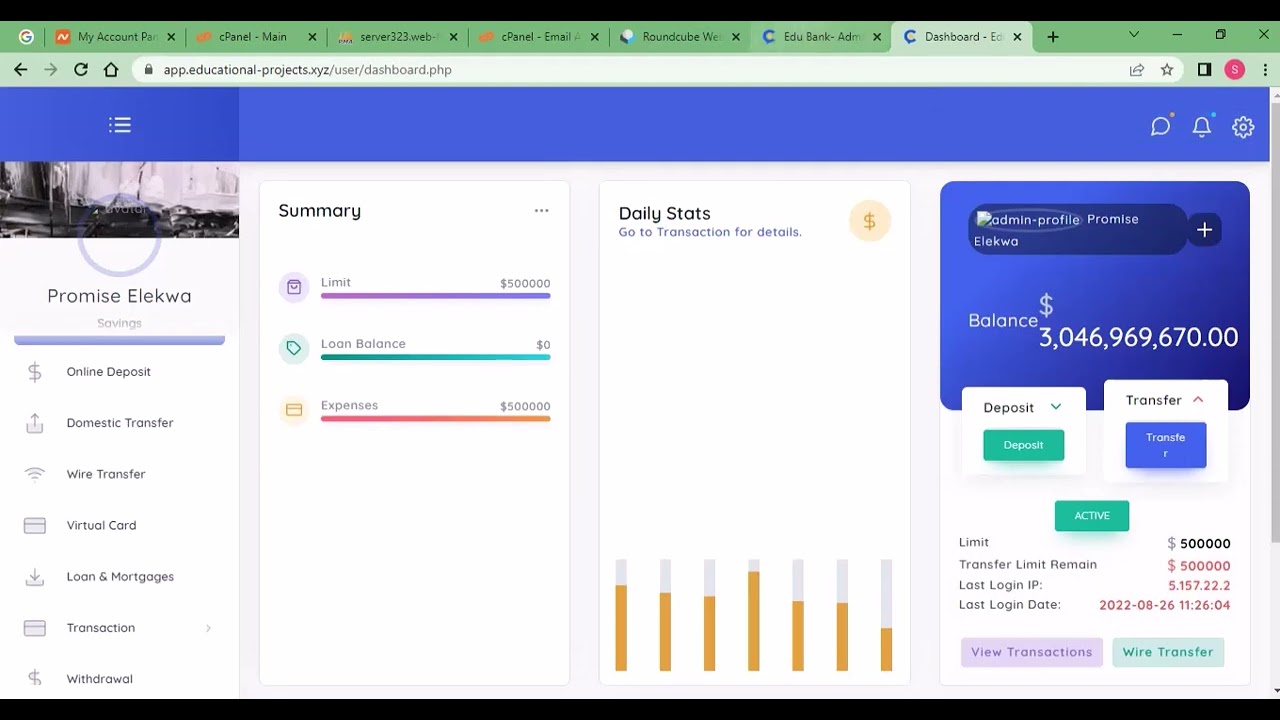
Task: Click the upload icon beside Domestic Transfer
Action: [x=35, y=423]
